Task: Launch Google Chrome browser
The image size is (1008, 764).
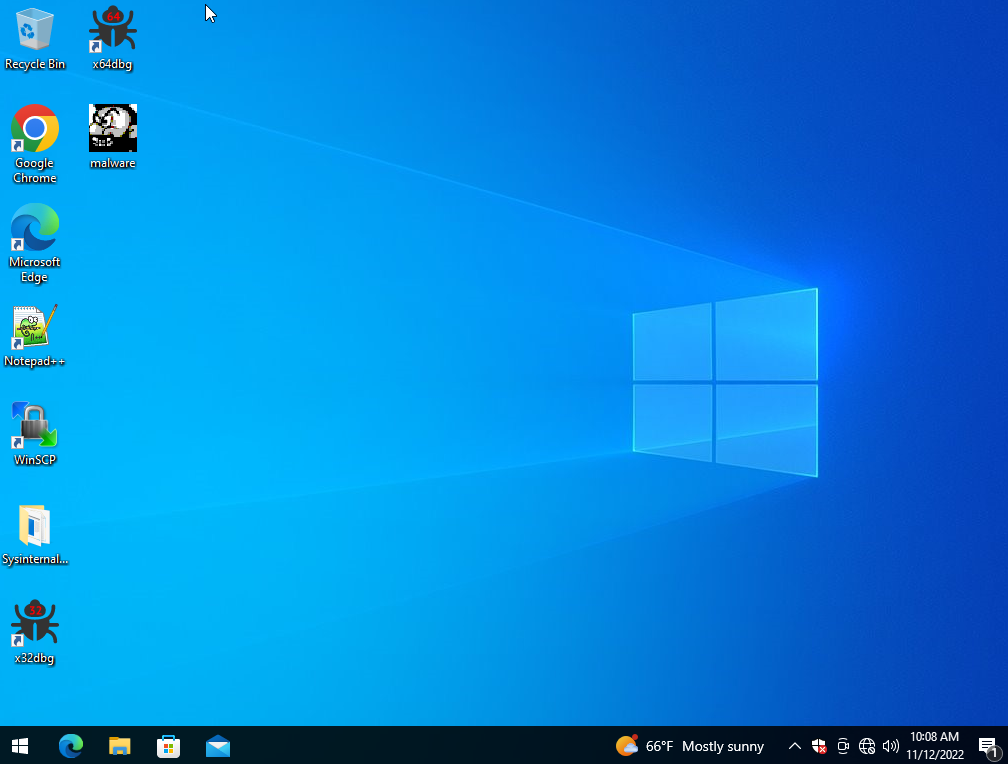Action: click(34, 127)
